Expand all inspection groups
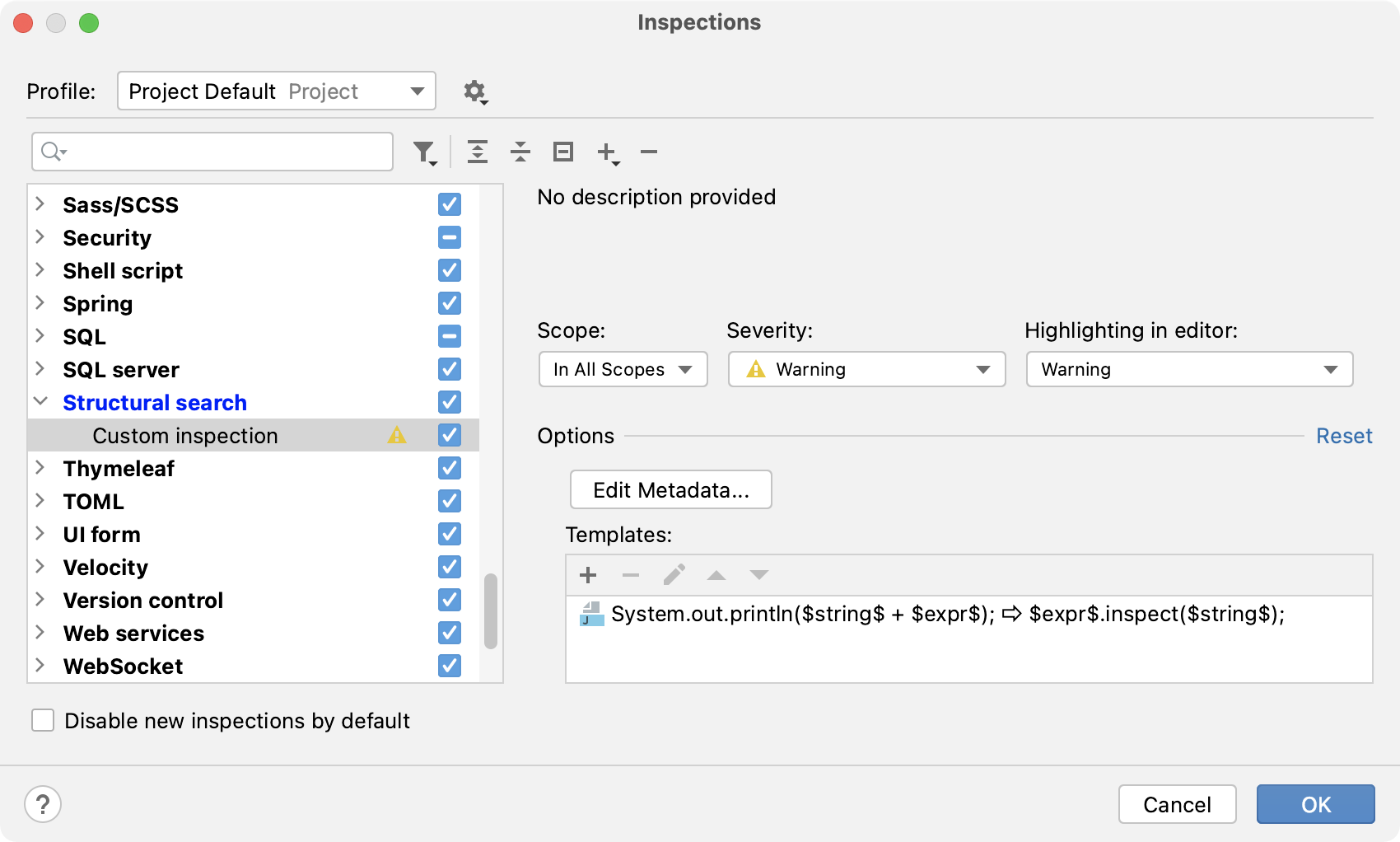 click(478, 152)
